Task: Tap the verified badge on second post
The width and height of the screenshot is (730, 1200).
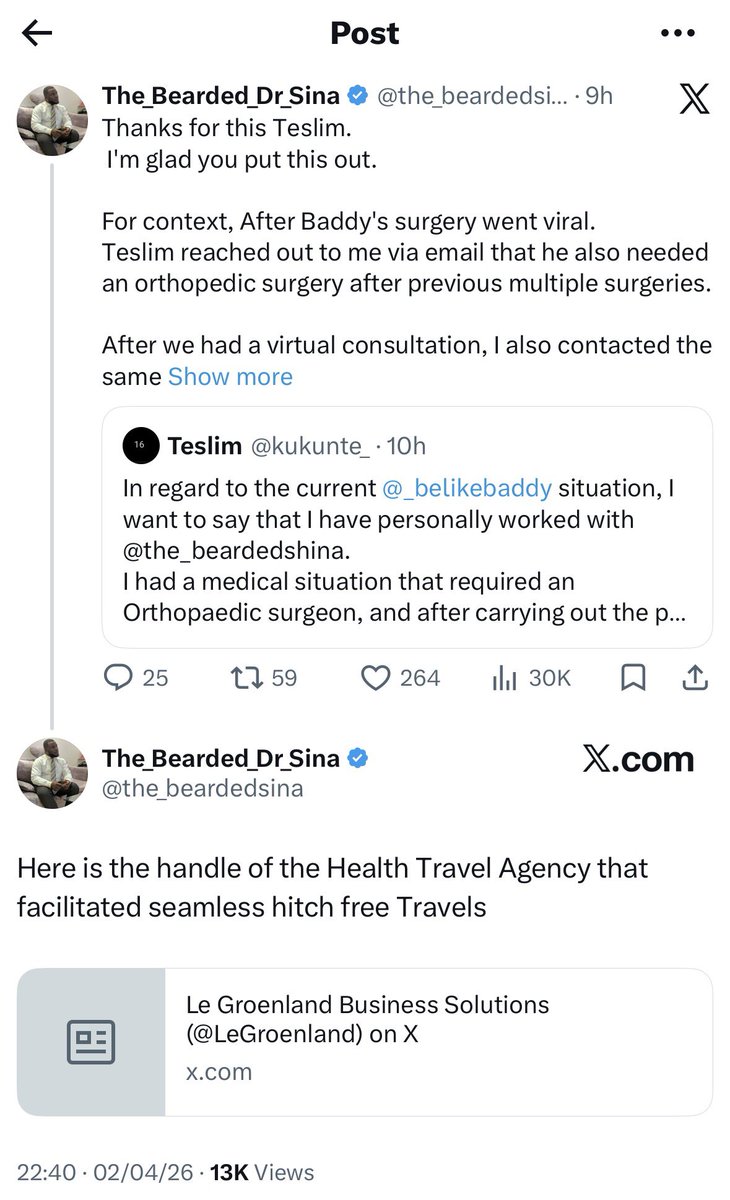Action: point(356,759)
